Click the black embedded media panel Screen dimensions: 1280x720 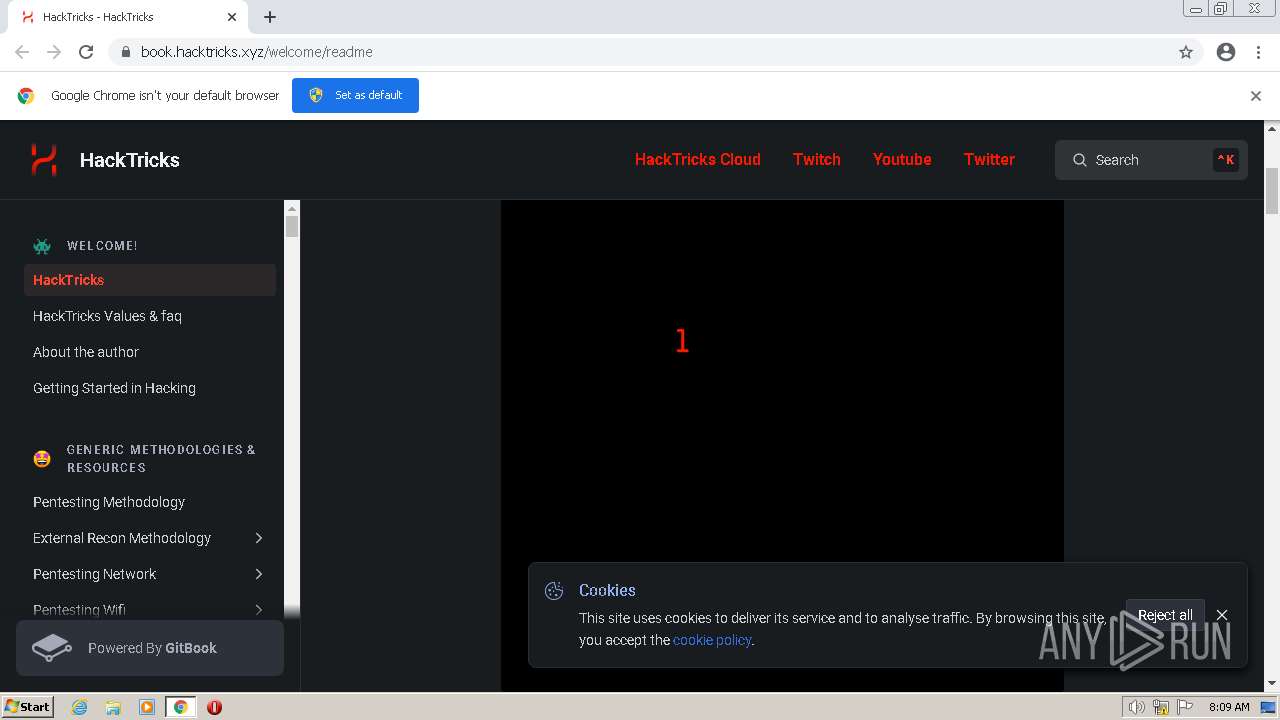782,445
